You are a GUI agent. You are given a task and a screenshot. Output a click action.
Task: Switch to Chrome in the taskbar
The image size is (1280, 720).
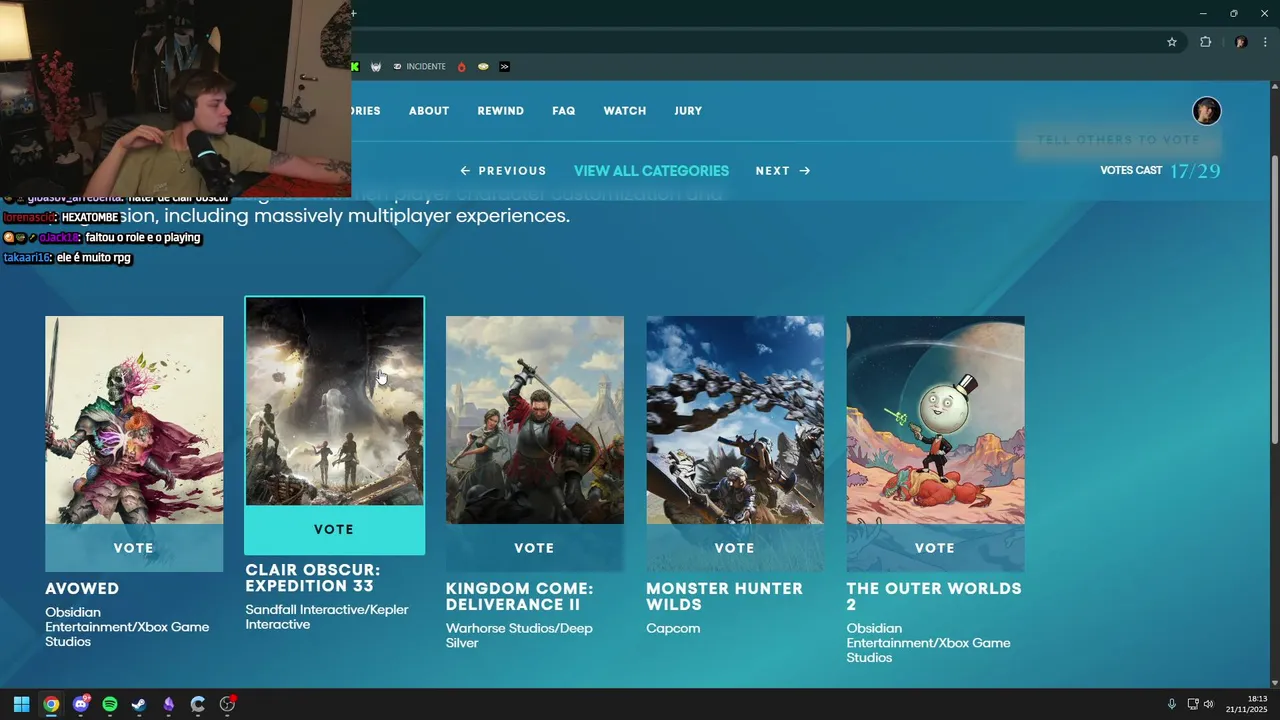point(51,704)
